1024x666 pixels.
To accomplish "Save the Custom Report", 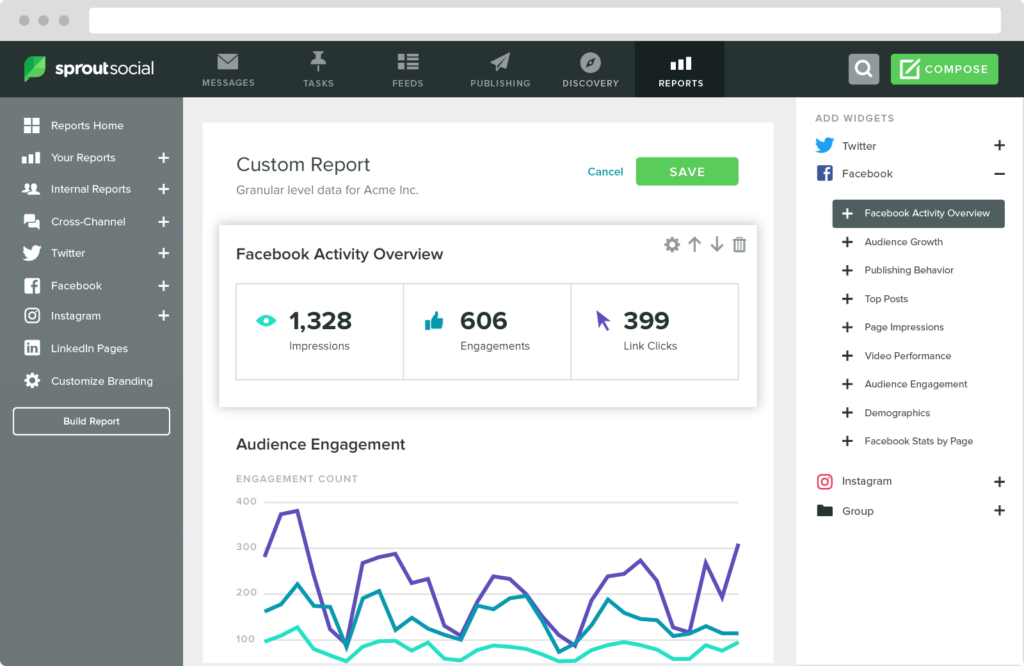I will point(687,171).
